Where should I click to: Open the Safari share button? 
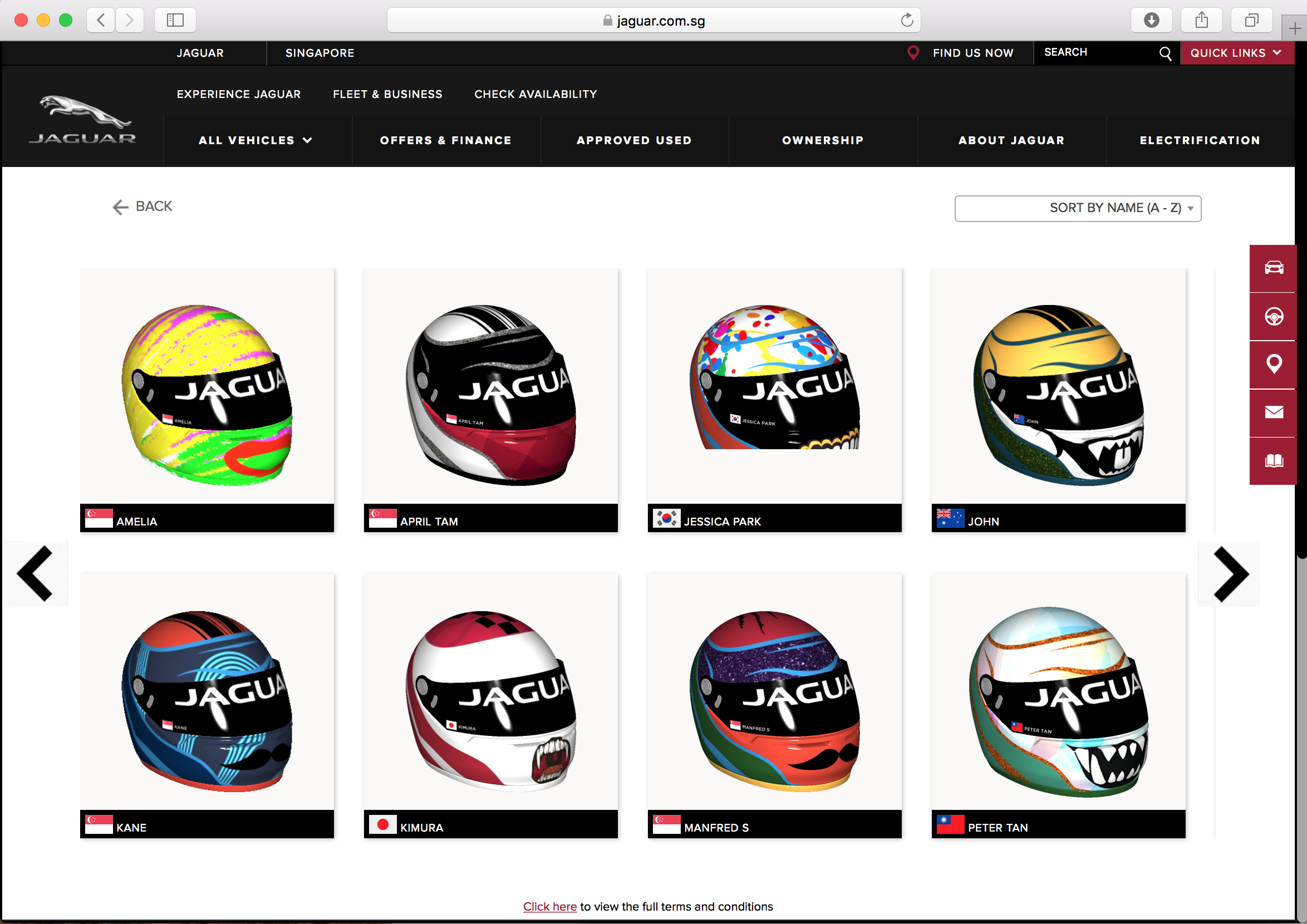coord(1202,21)
